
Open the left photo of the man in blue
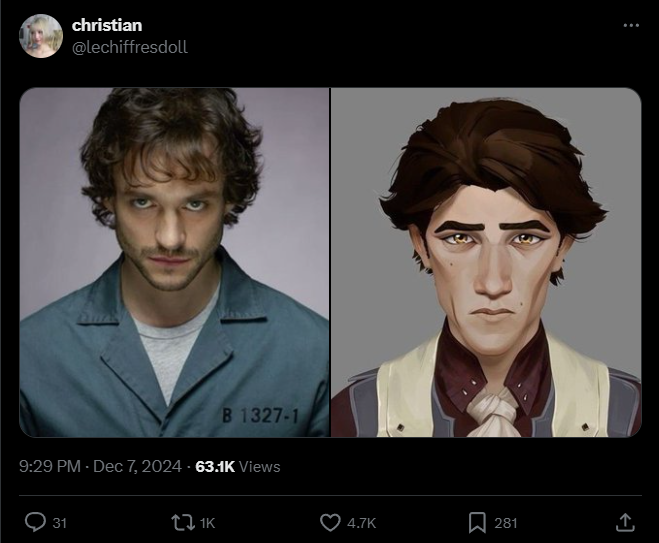(174, 262)
